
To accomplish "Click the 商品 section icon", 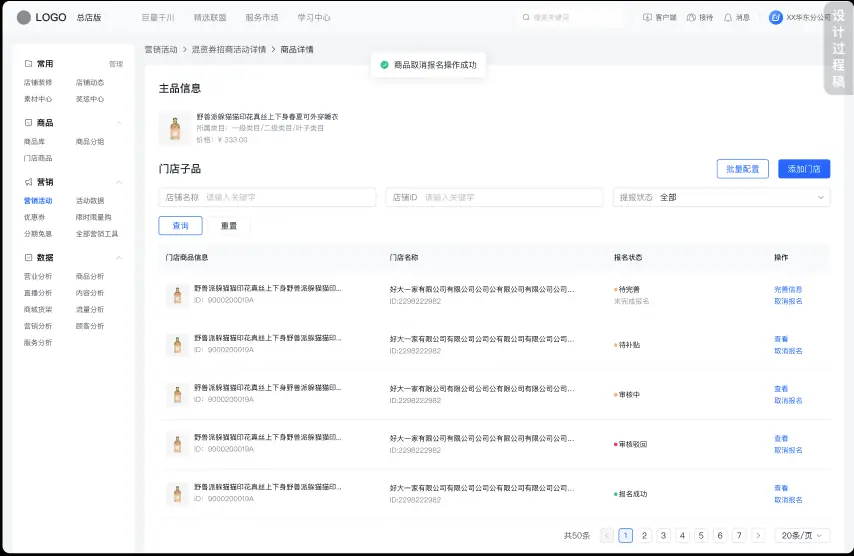I will click(28, 123).
